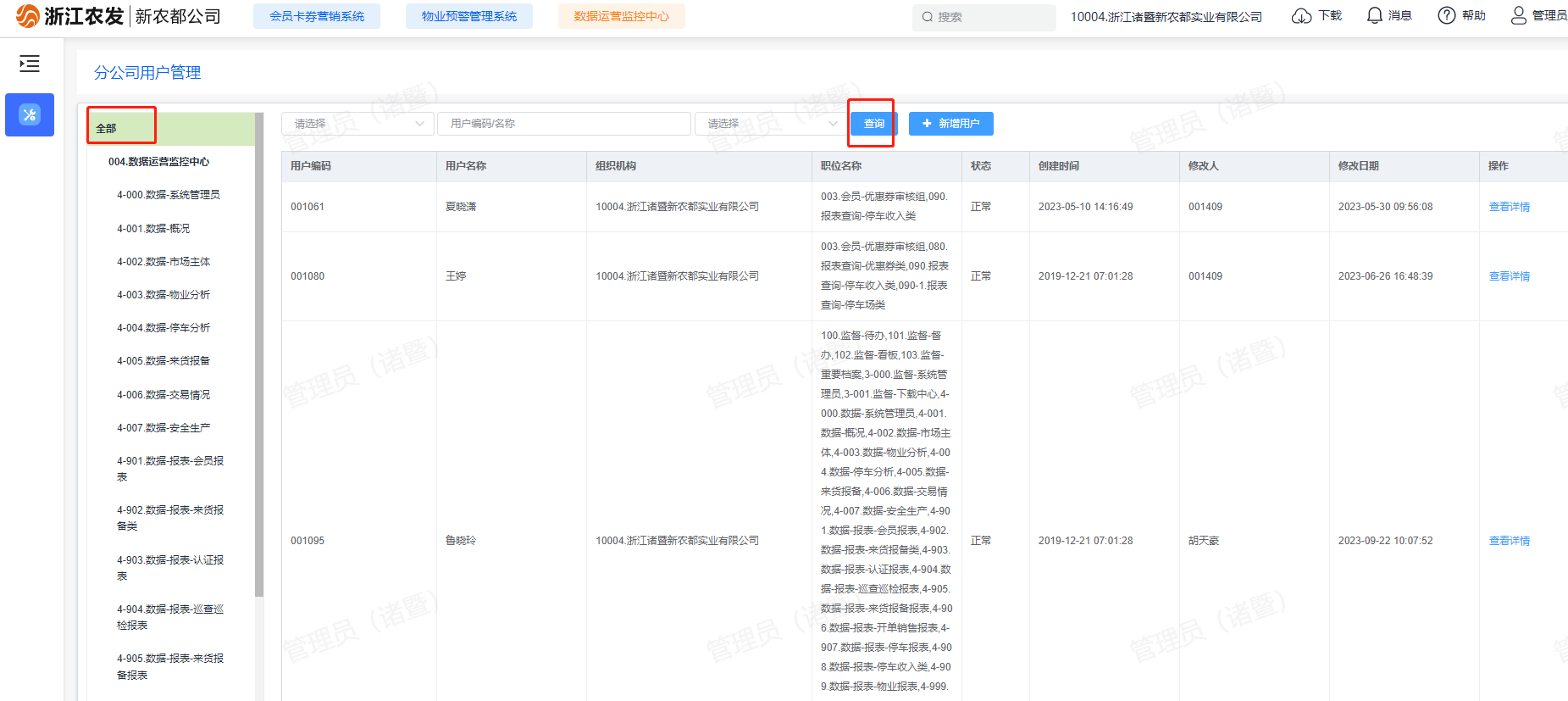Toggle the sidebar collapse menu icon

click(x=30, y=64)
